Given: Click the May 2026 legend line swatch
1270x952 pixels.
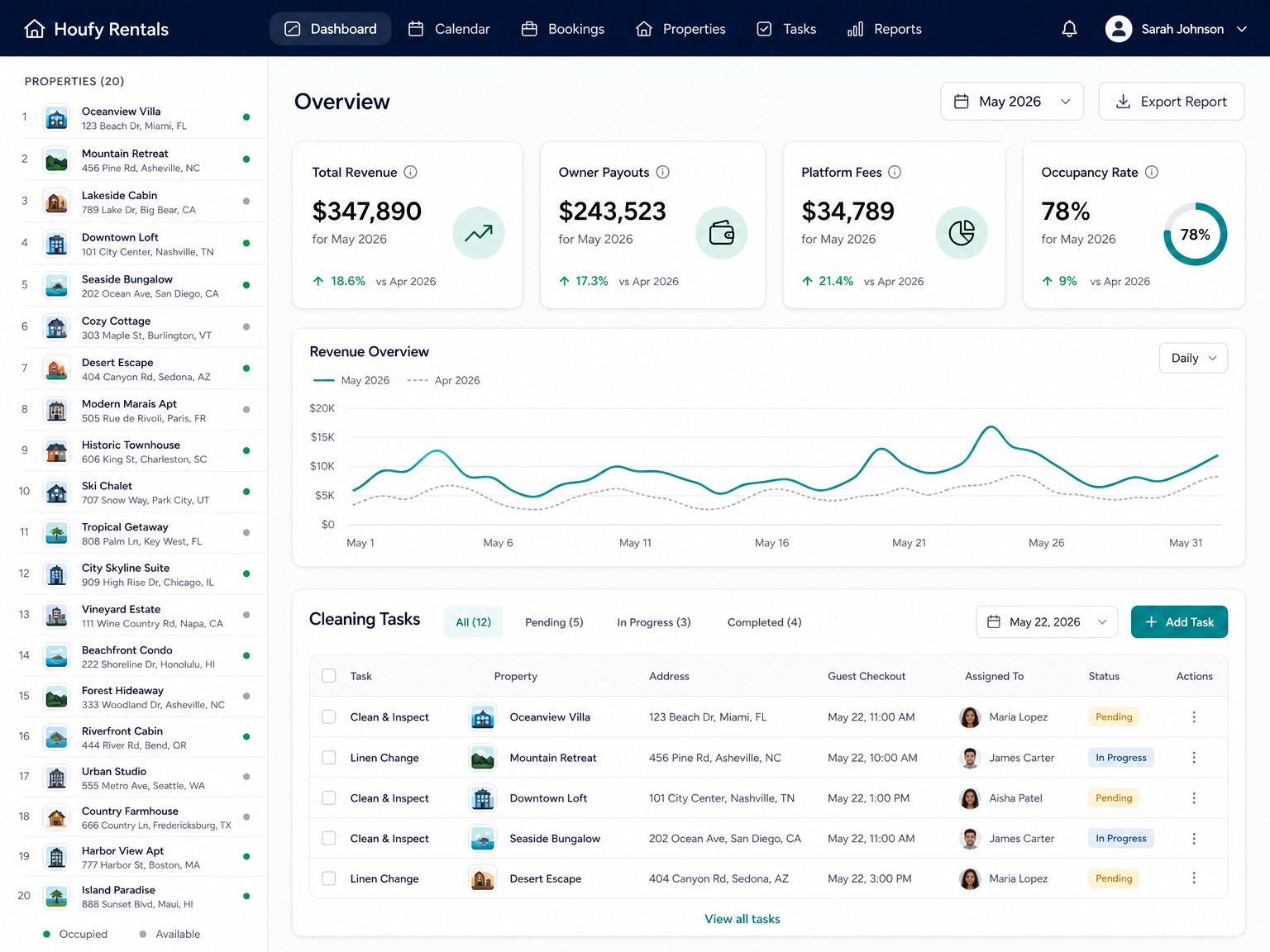Looking at the screenshot, I should pyautogui.click(x=323, y=380).
